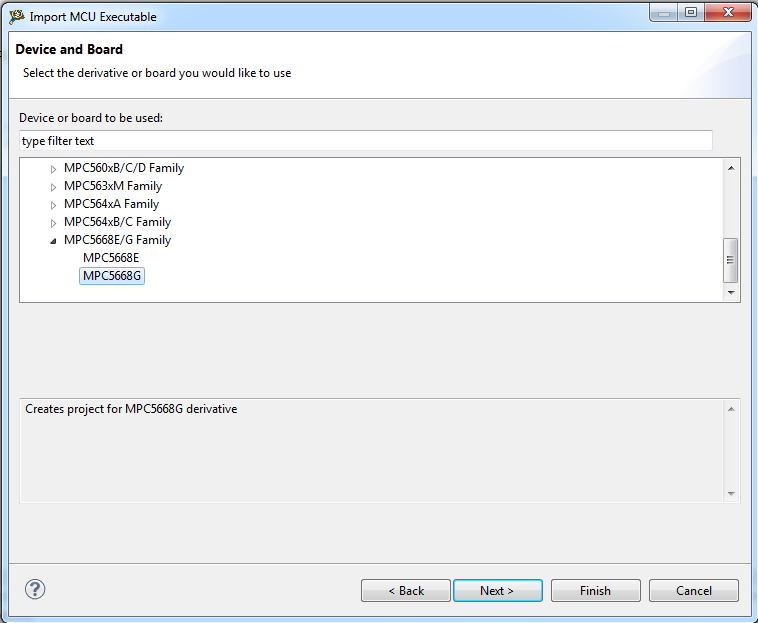Image resolution: width=758 pixels, height=623 pixels.
Task: Select the MPC564xA Family item
Action: pos(111,204)
